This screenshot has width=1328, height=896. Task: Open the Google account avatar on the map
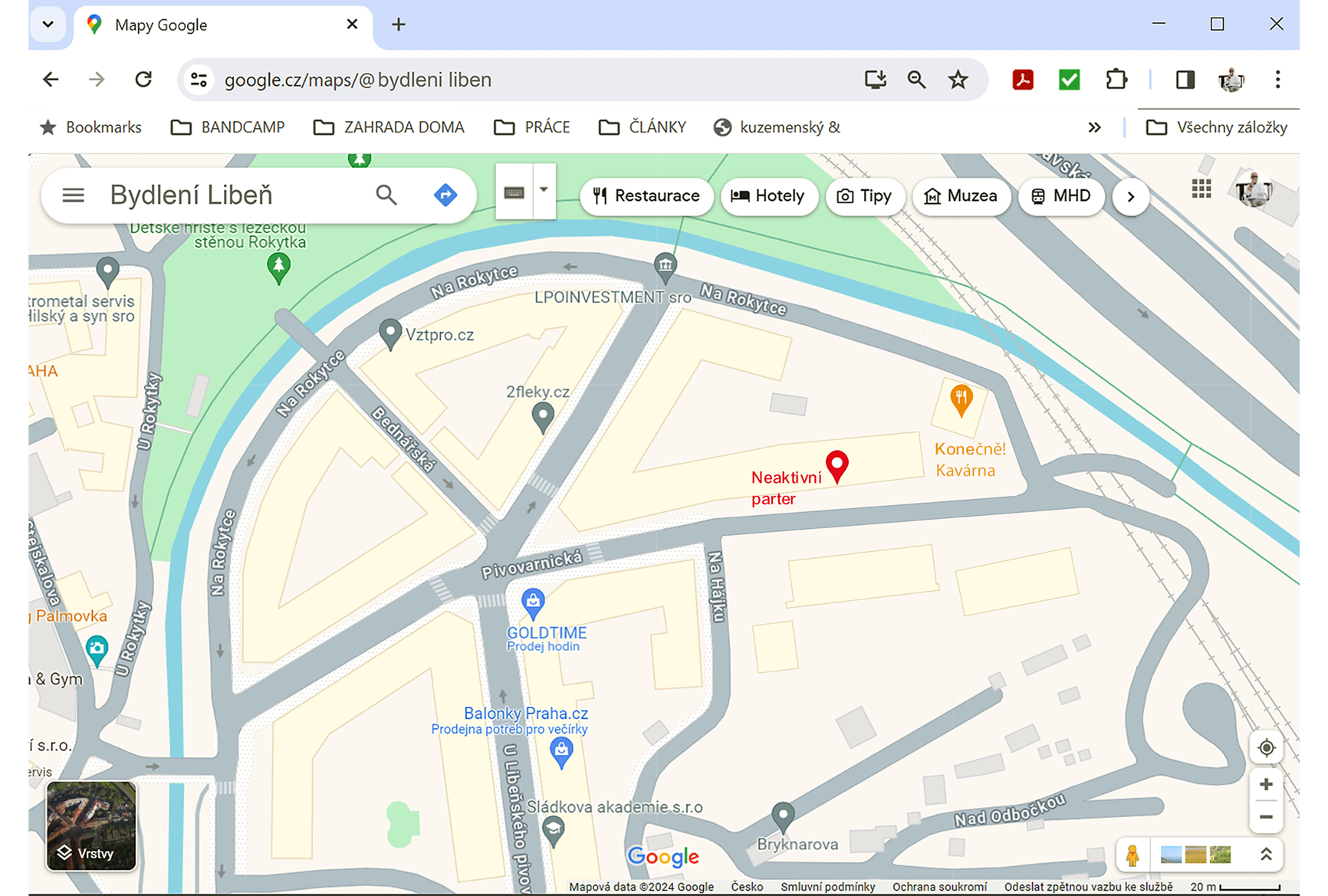tap(1254, 189)
